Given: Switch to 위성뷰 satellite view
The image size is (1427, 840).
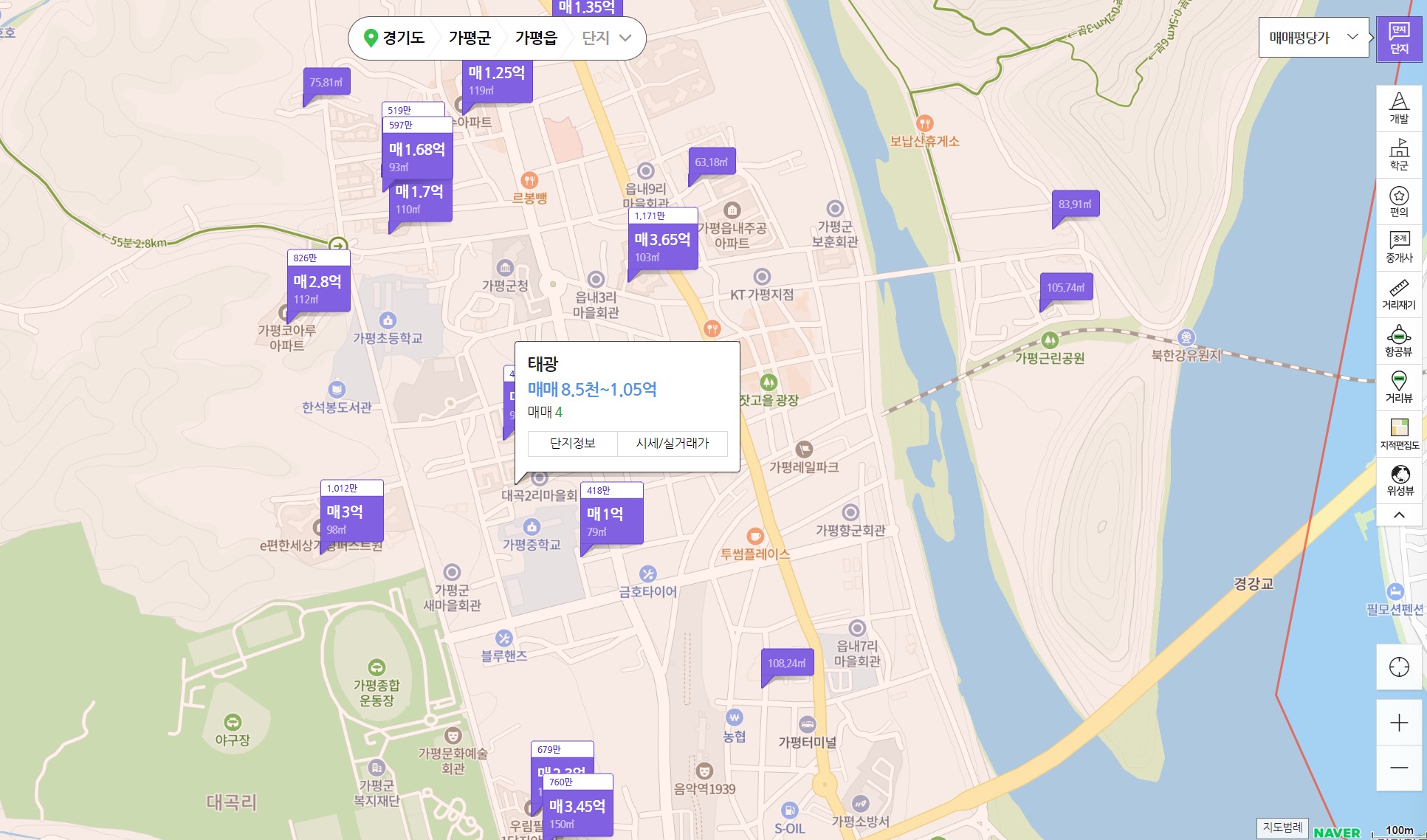Looking at the screenshot, I should (x=1399, y=481).
